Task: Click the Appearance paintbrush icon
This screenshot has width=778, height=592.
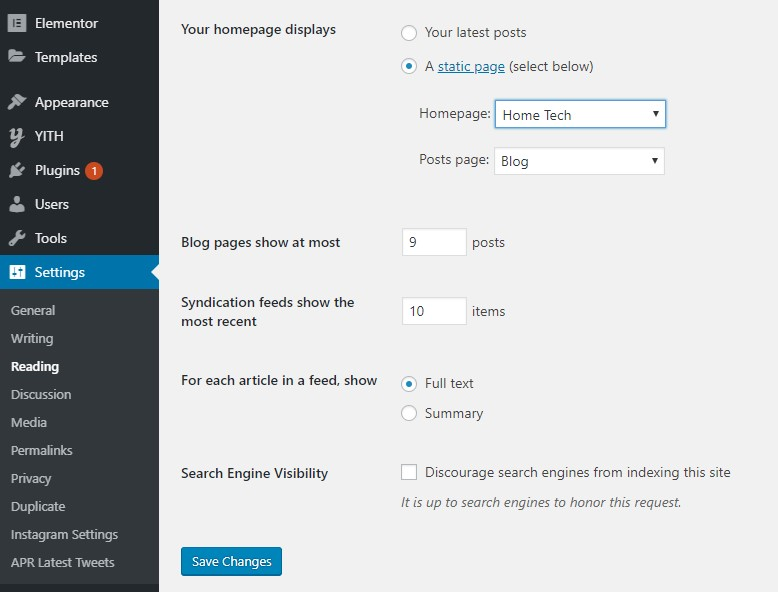Action: coord(17,102)
